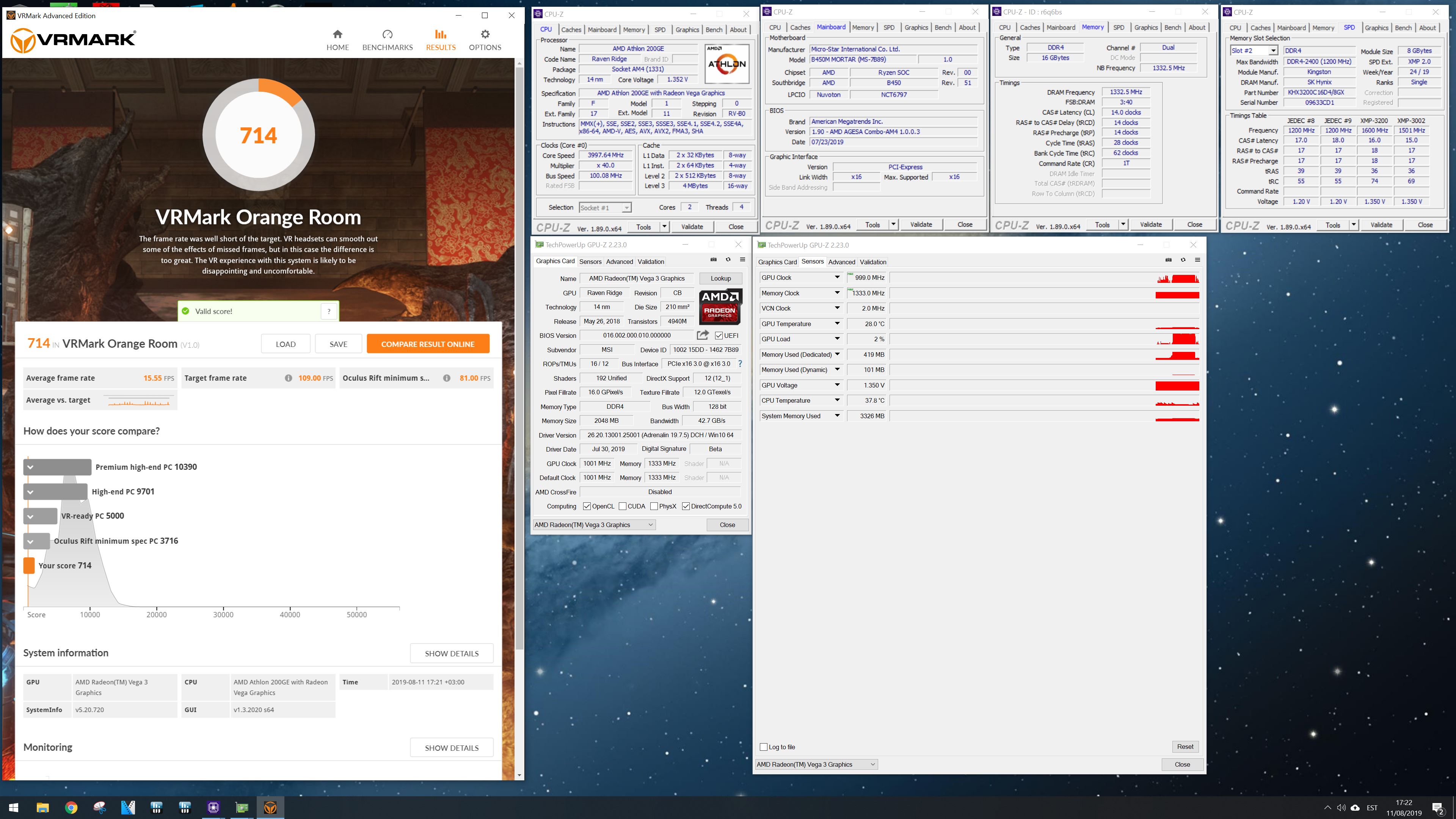
Task: Click the valid score question mark icon
Action: coord(329,311)
